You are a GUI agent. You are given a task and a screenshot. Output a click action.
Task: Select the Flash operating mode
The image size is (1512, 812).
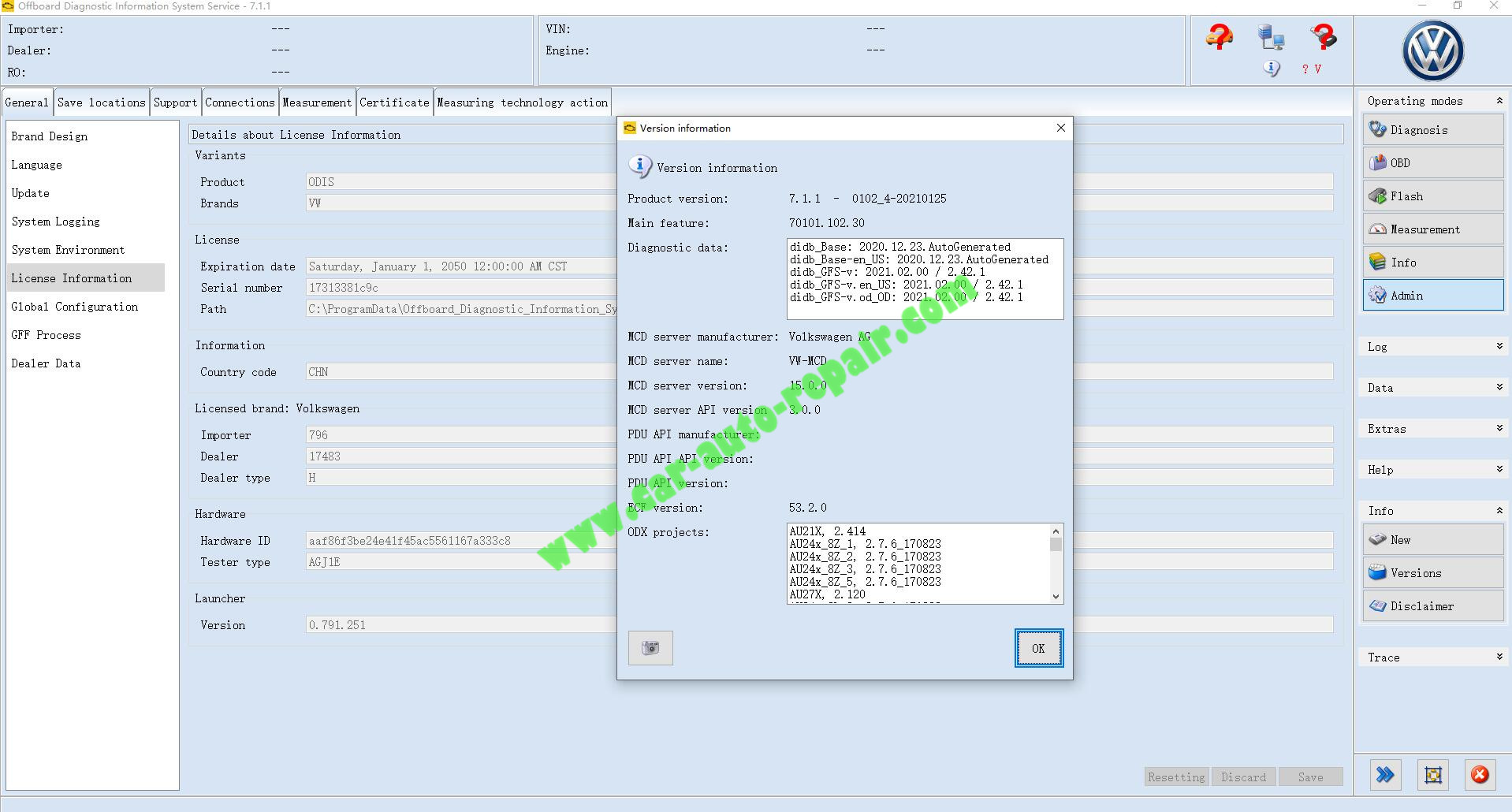coord(1432,196)
